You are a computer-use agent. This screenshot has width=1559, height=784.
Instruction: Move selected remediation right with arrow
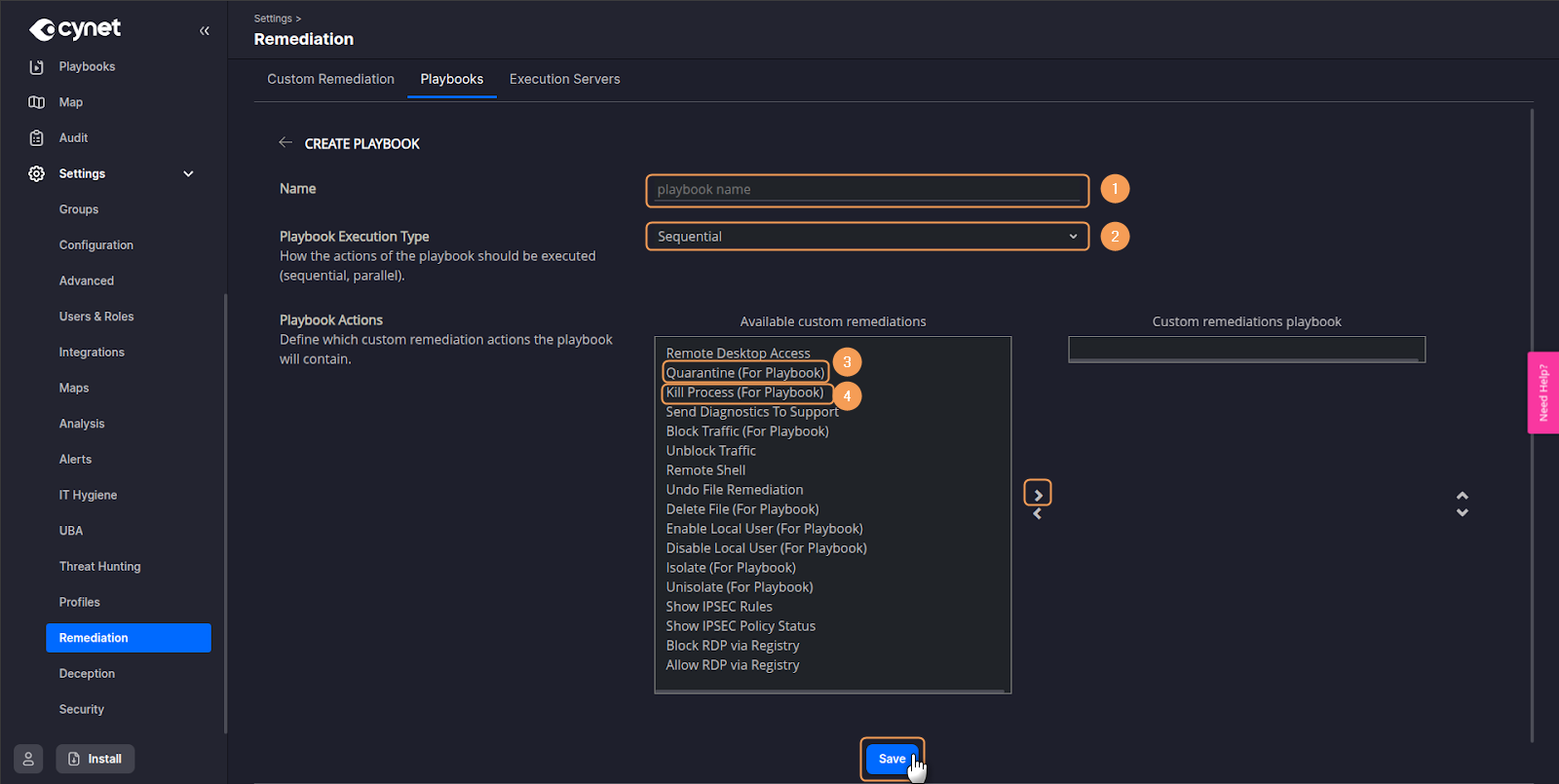[x=1038, y=495]
